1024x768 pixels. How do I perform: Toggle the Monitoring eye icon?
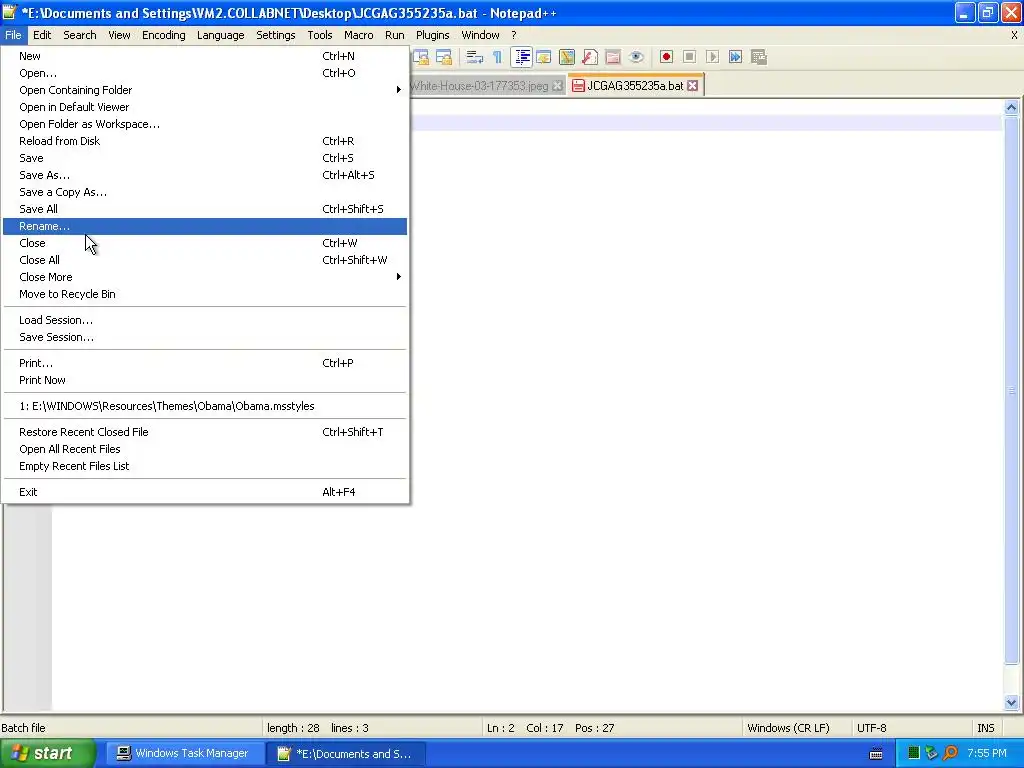[636, 57]
